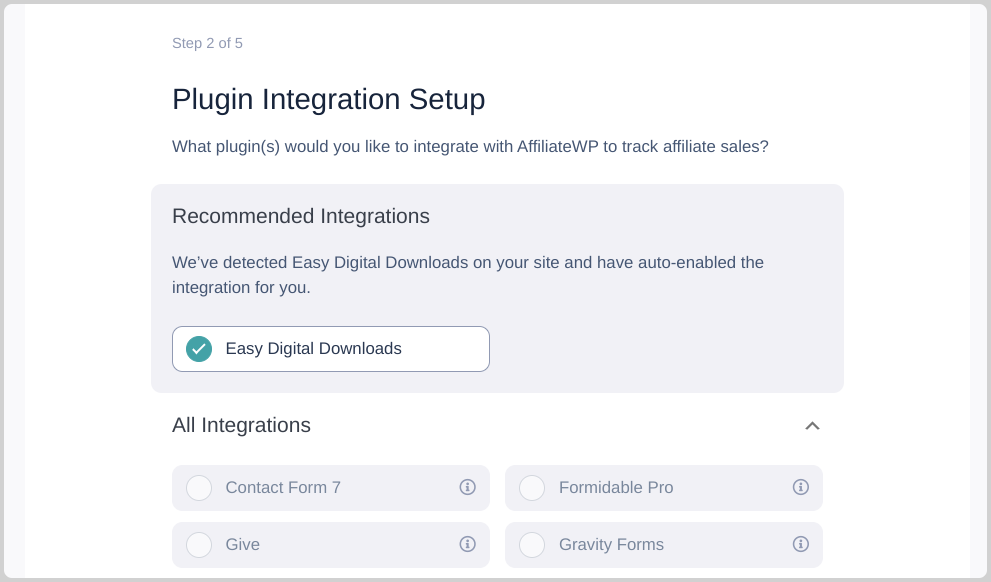Select the Gravity Forms label
991x582 pixels.
click(611, 545)
